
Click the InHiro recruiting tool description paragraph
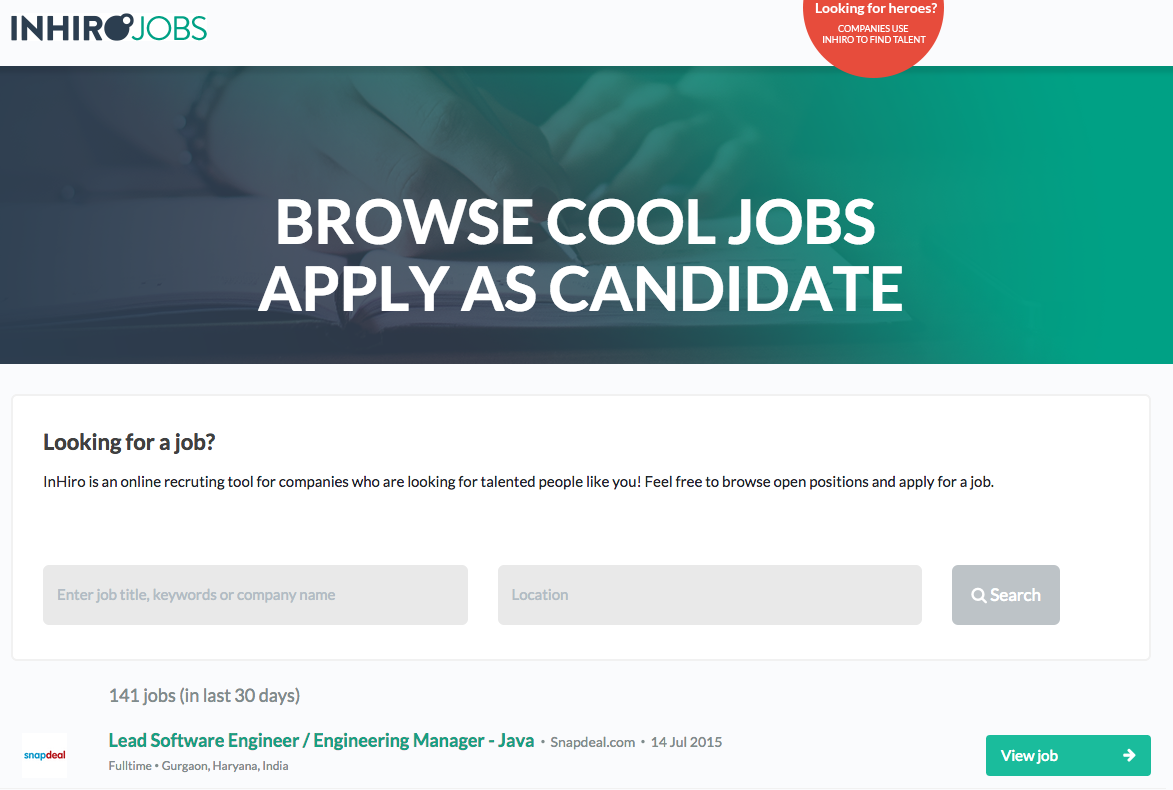(x=518, y=481)
